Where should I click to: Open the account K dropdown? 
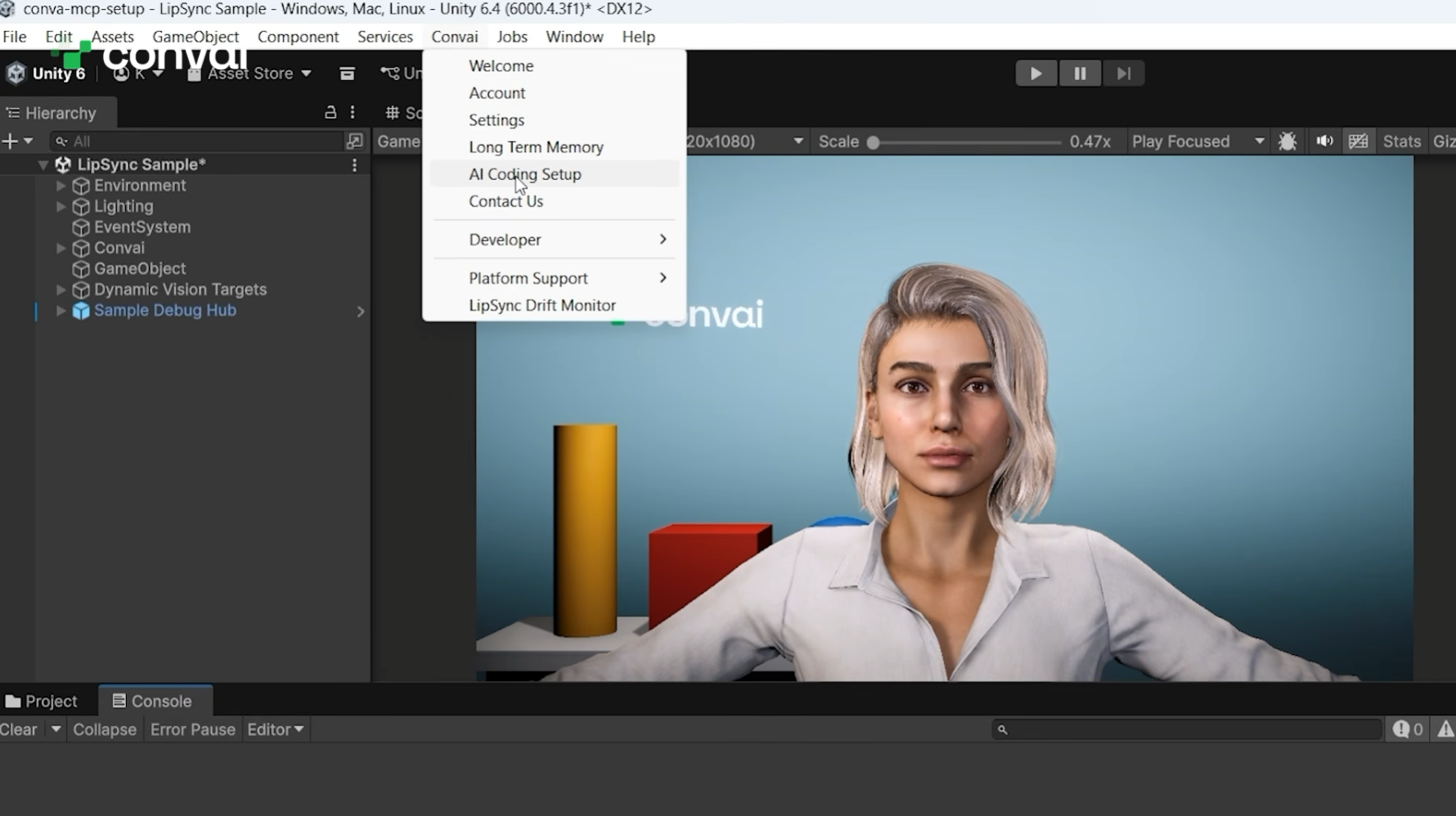click(x=138, y=74)
